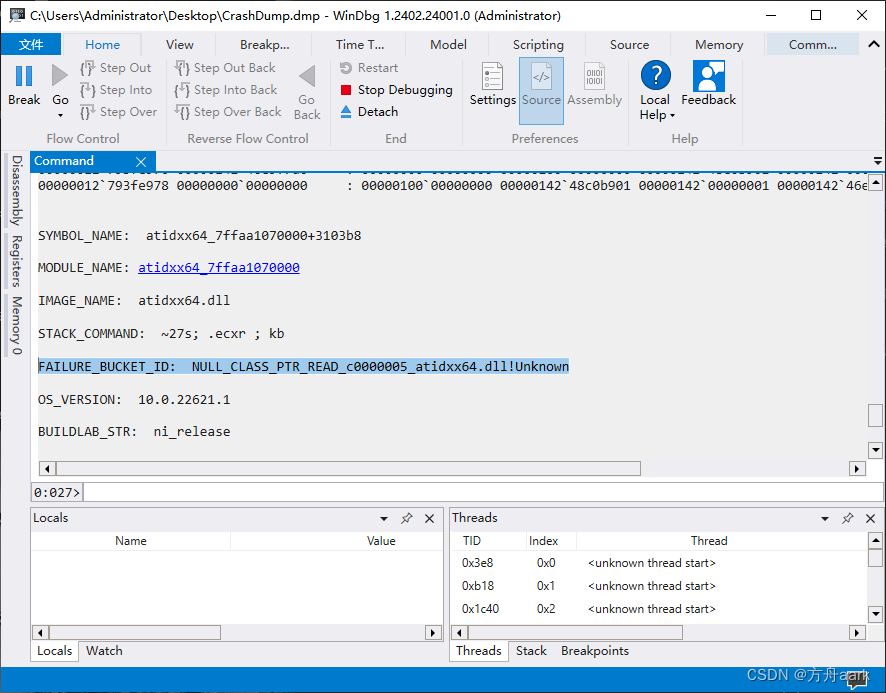Click Threads panel scroll down arrow

point(875,613)
